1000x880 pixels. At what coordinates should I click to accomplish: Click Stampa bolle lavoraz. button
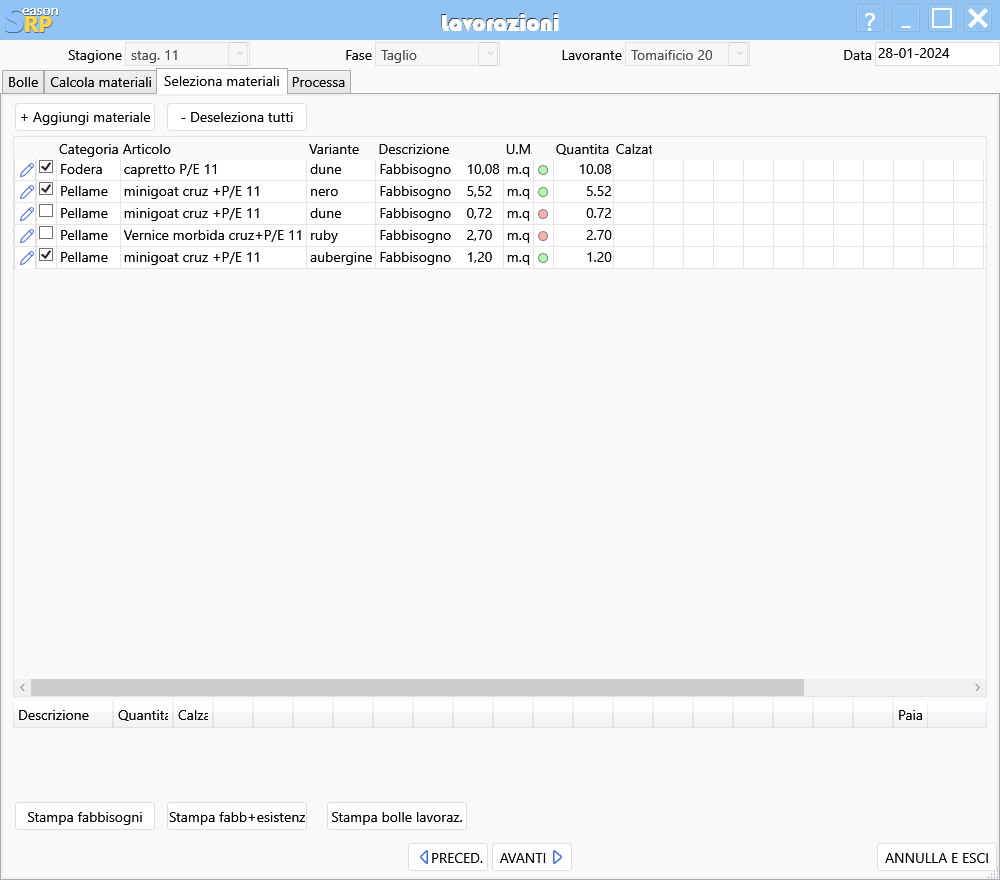click(397, 817)
